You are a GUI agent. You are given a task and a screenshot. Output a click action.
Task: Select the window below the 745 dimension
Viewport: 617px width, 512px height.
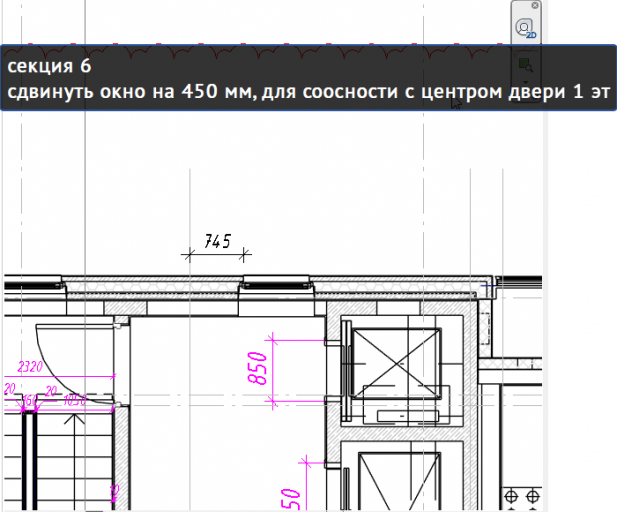276,283
